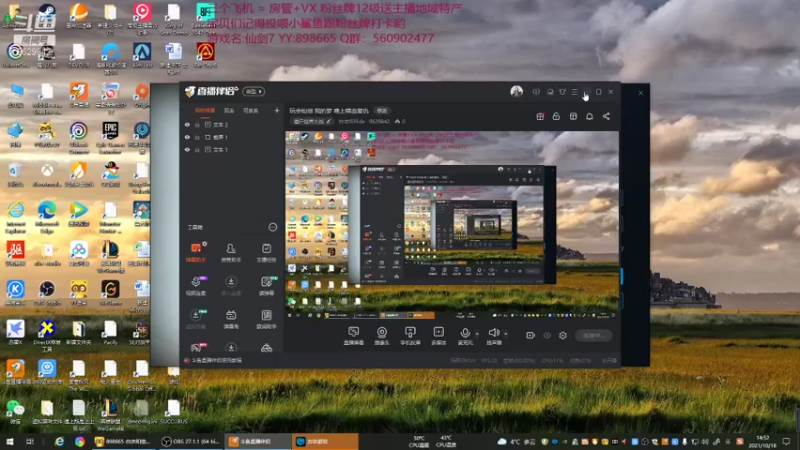
Task: Add a camera source
Action: point(382,336)
